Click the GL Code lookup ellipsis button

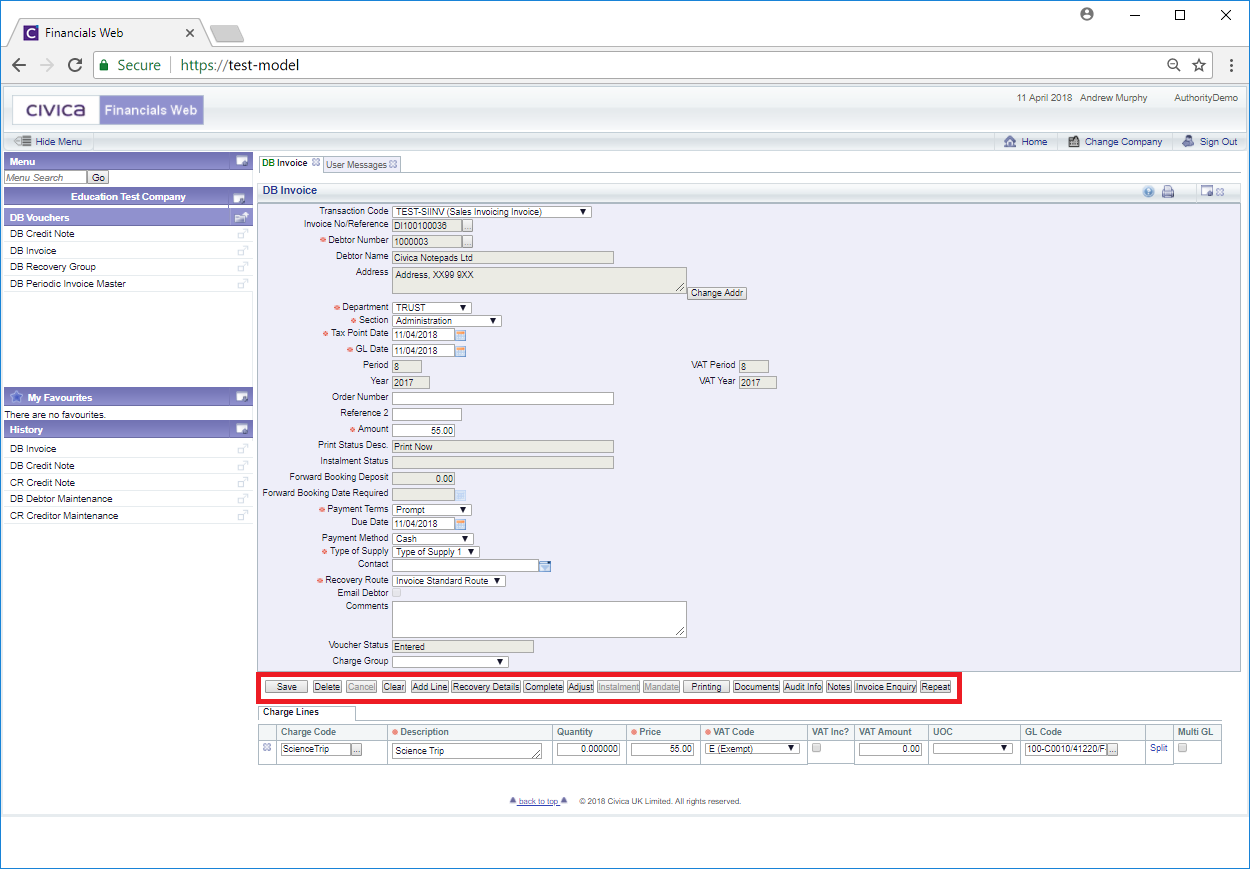point(1112,749)
